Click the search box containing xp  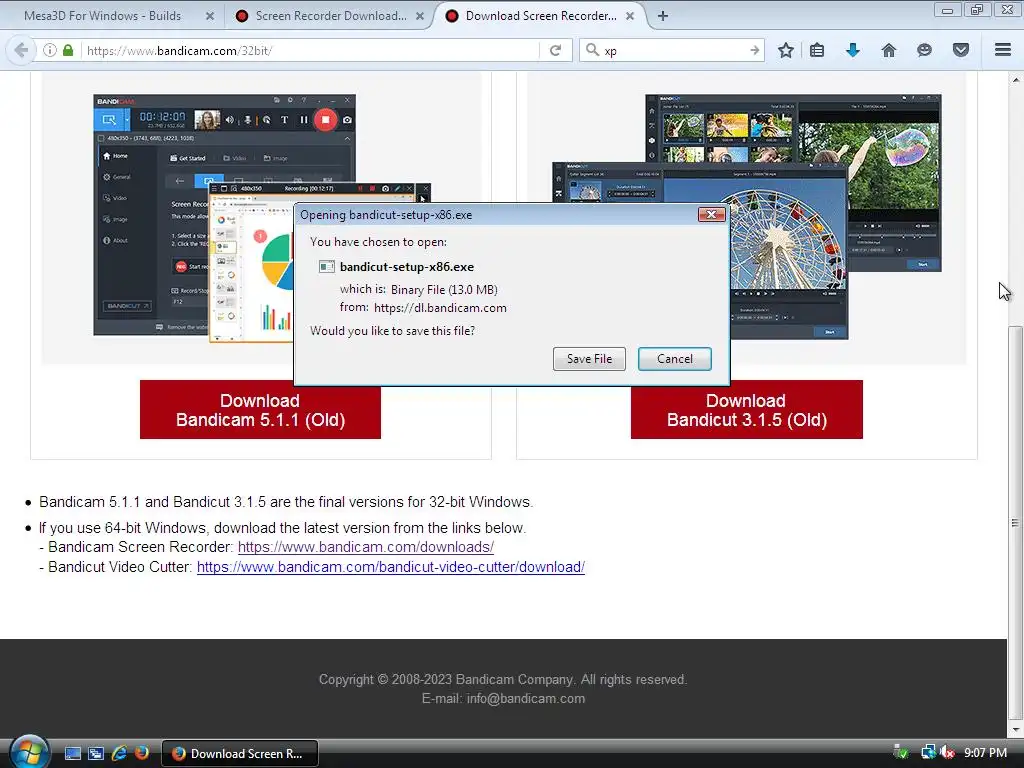[x=673, y=50]
